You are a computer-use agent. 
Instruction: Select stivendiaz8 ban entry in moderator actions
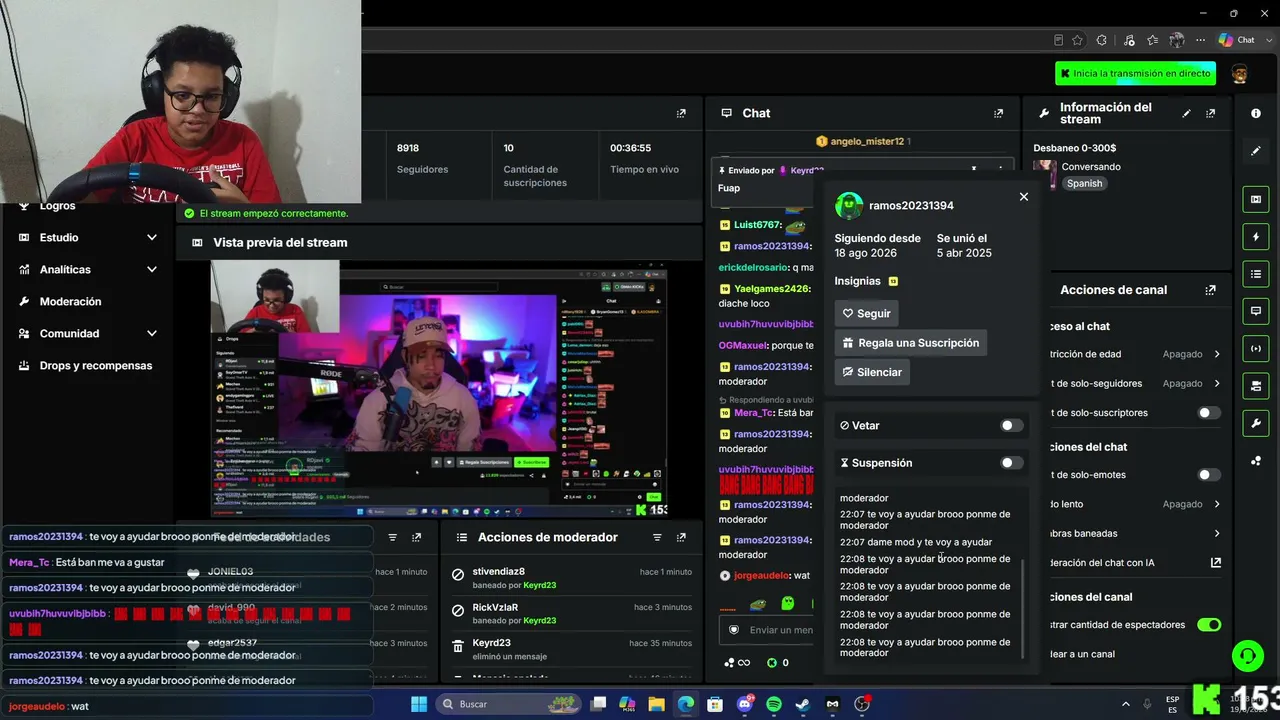pyautogui.click(x=571, y=578)
